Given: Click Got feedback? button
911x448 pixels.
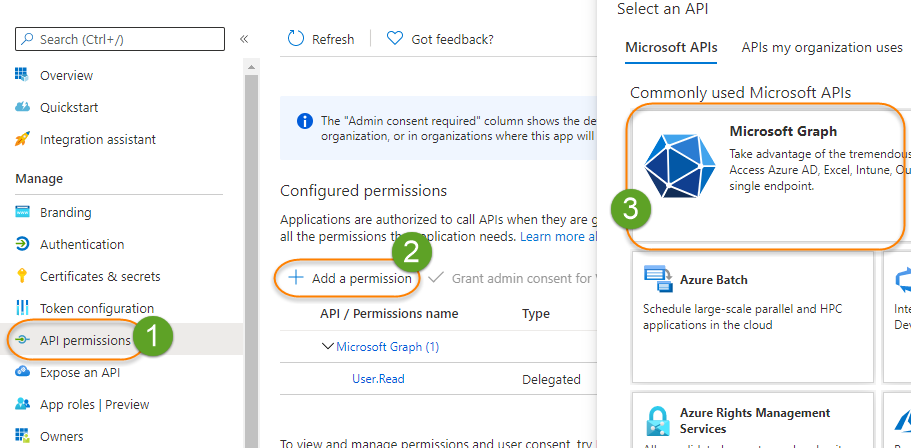Looking at the screenshot, I should (x=440, y=39).
